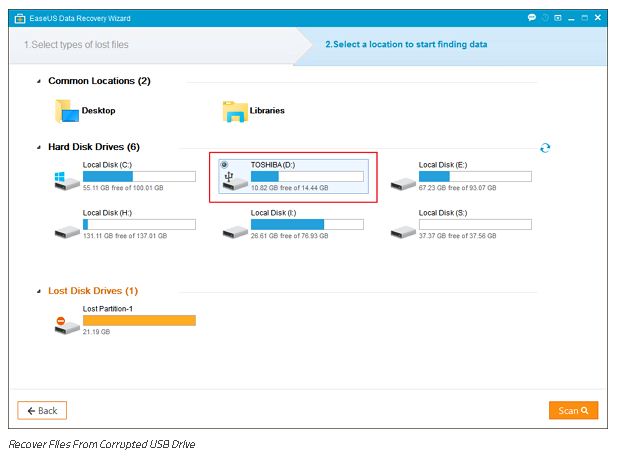Image resolution: width=626 pixels, height=456 pixels.
Task: Select the Desktop folder icon
Action: coord(67,111)
